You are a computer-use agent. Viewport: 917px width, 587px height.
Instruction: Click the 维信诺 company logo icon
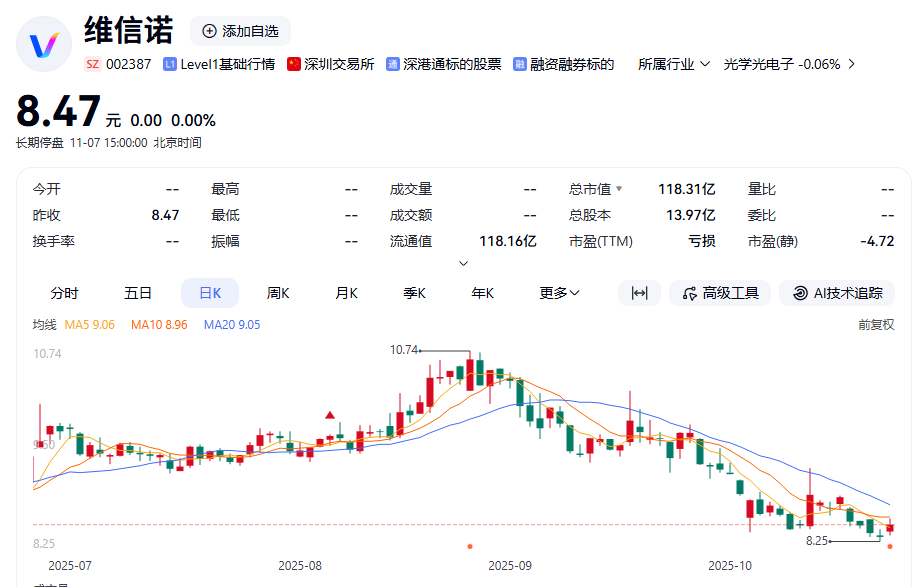[x=45, y=45]
